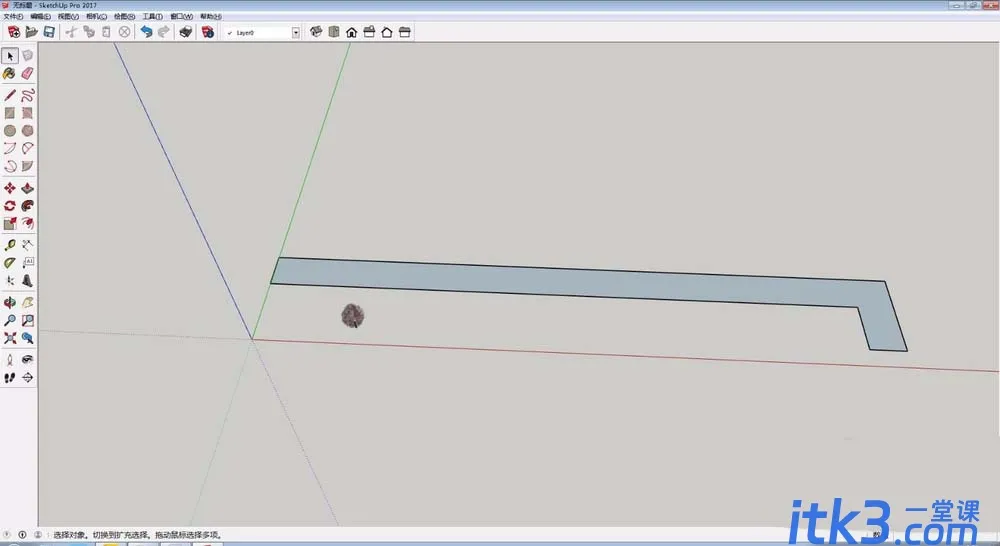Image resolution: width=1000 pixels, height=546 pixels.
Task: Open the 工具(T) menu
Action: point(152,17)
